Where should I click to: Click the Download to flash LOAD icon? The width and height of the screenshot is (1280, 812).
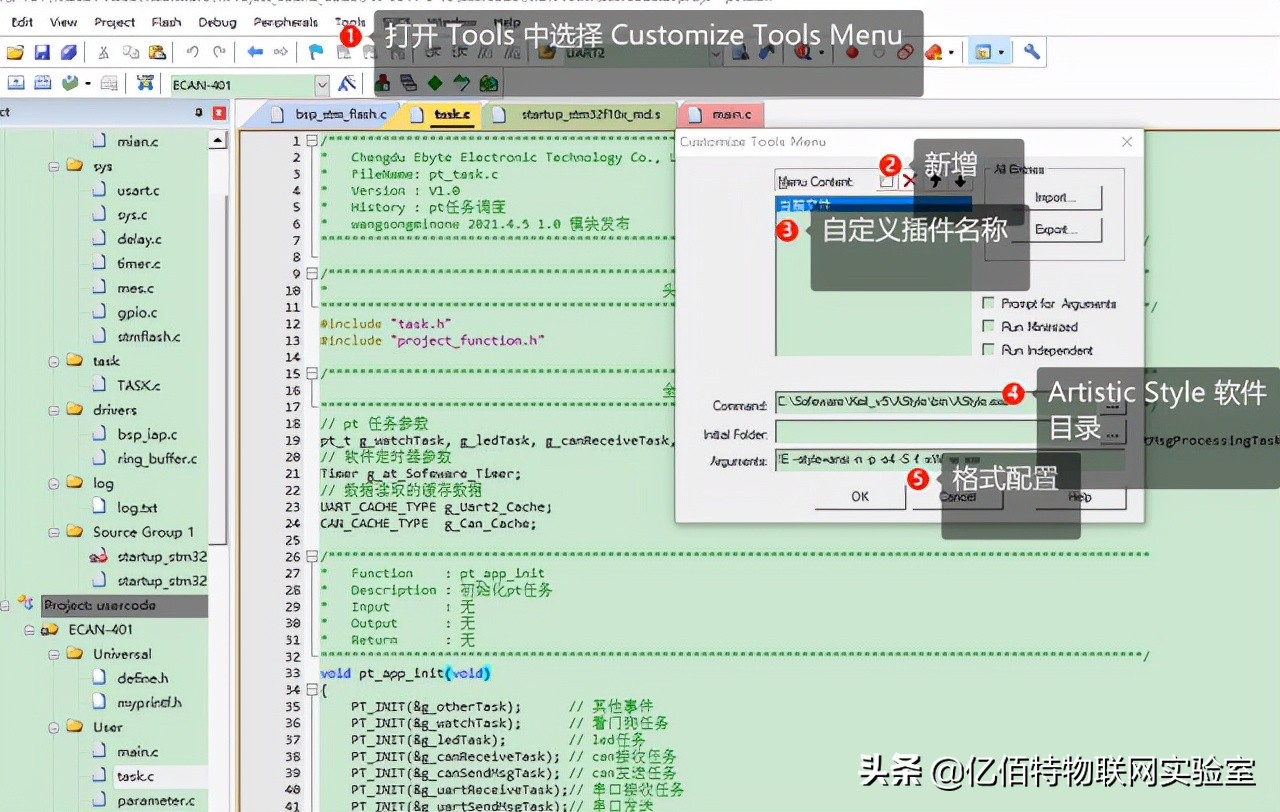pos(146,83)
